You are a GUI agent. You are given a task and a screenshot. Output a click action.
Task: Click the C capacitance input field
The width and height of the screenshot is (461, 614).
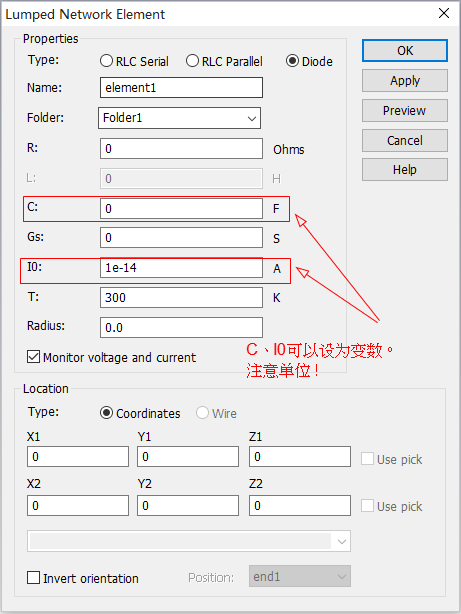click(181, 208)
